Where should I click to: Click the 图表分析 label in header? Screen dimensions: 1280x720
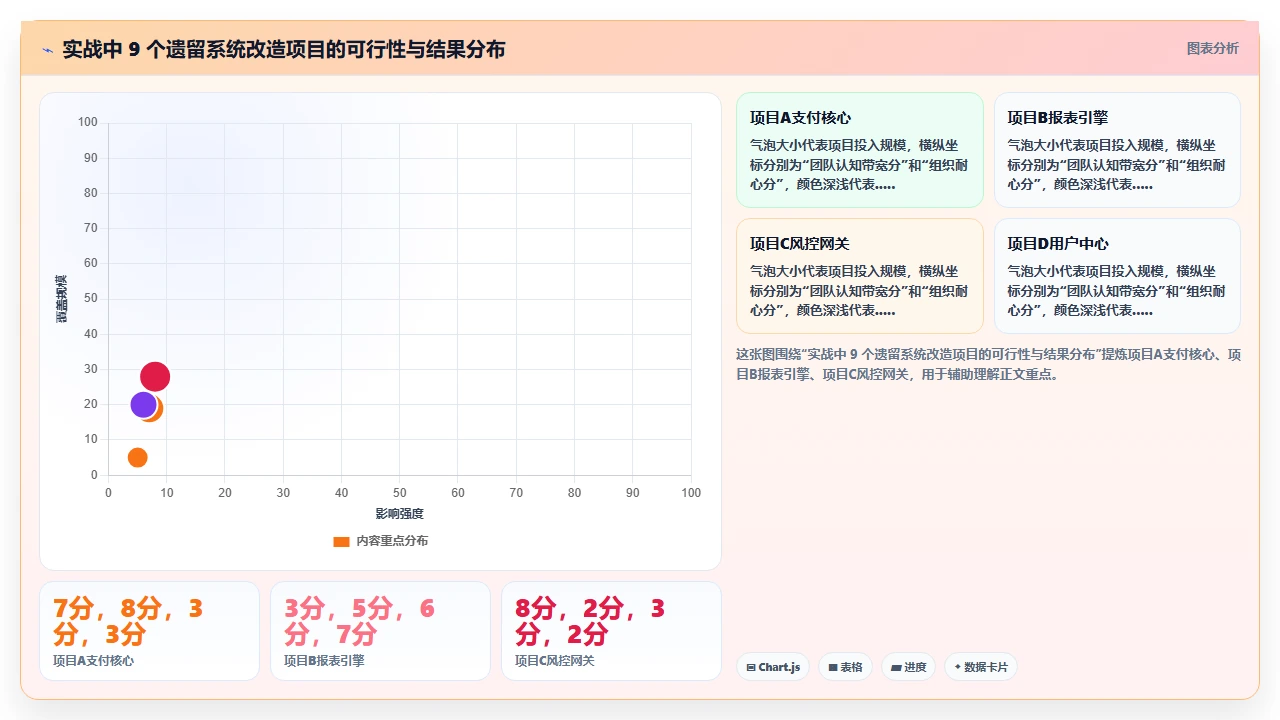1212,48
